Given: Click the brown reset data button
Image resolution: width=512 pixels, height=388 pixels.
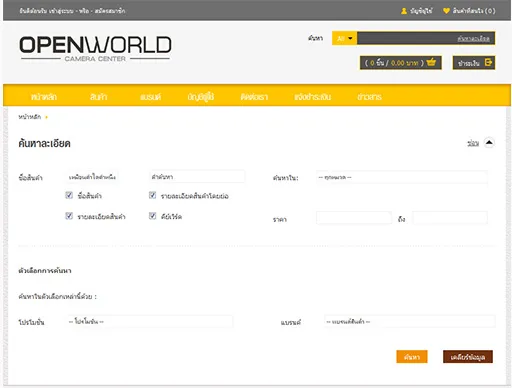Looking at the screenshot, I should point(468,357).
